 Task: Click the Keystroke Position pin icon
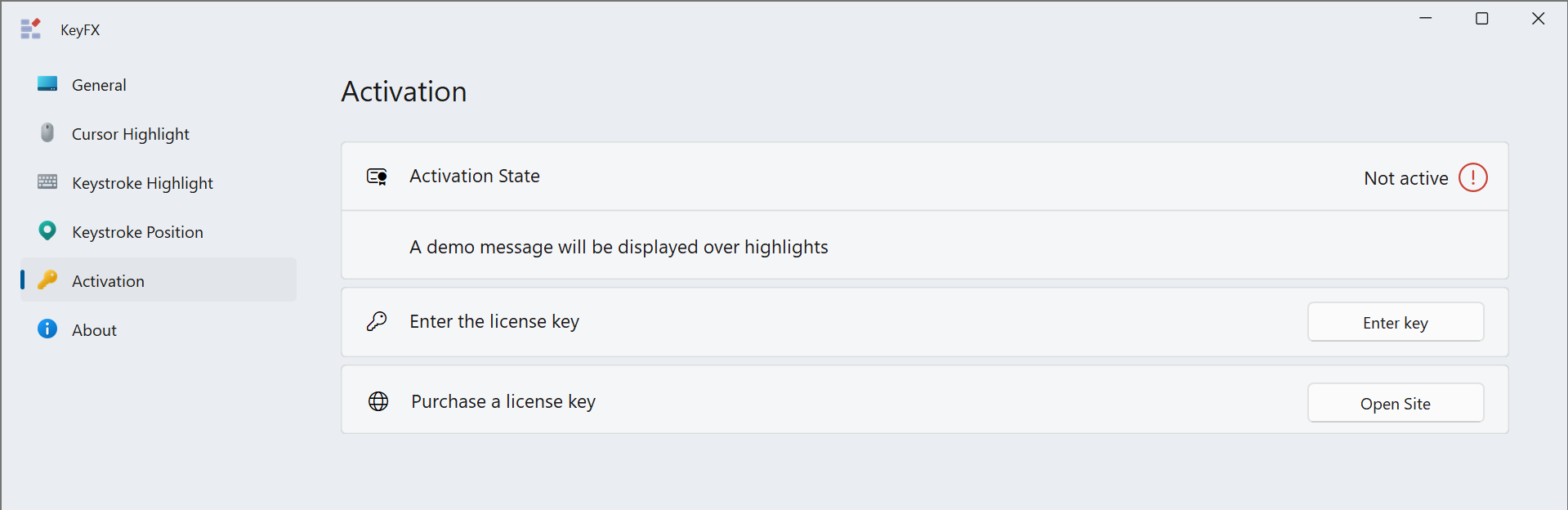pyautogui.click(x=47, y=231)
